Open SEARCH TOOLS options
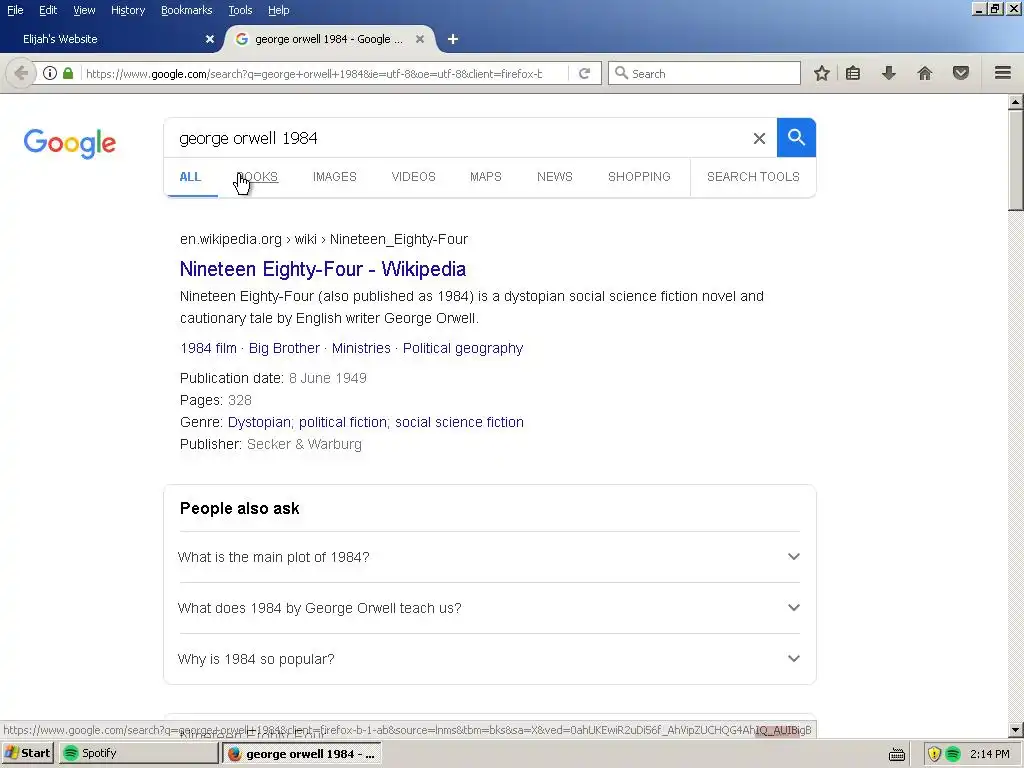 [x=753, y=177]
